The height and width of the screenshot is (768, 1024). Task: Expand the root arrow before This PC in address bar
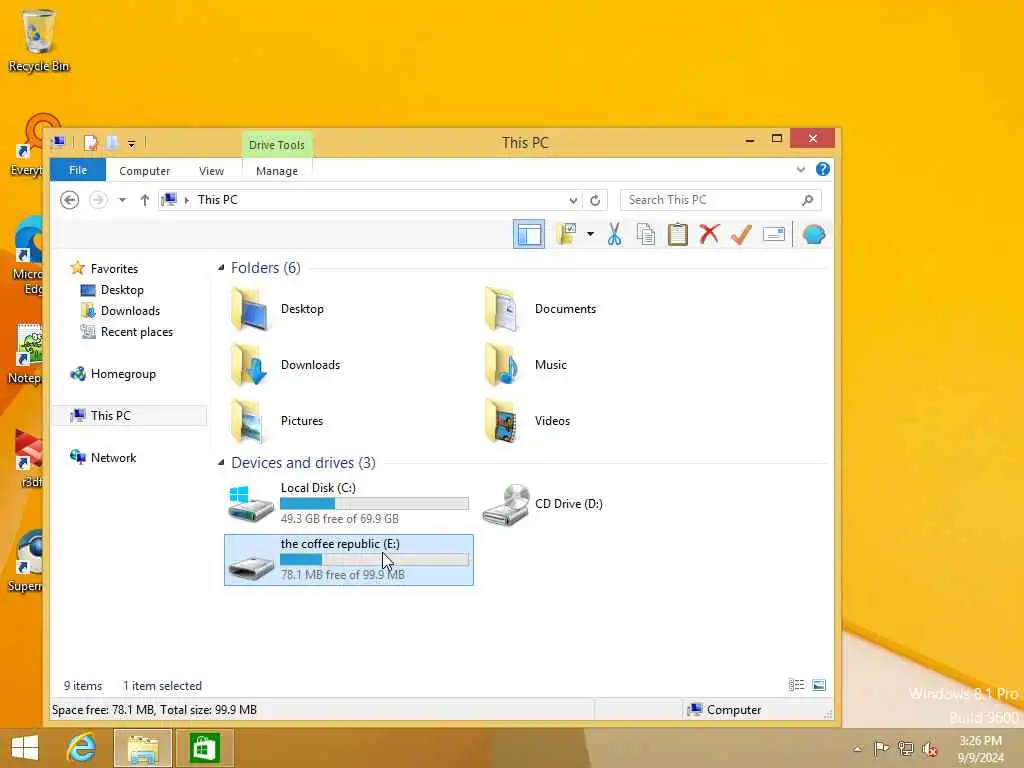(x=187, y=200)
